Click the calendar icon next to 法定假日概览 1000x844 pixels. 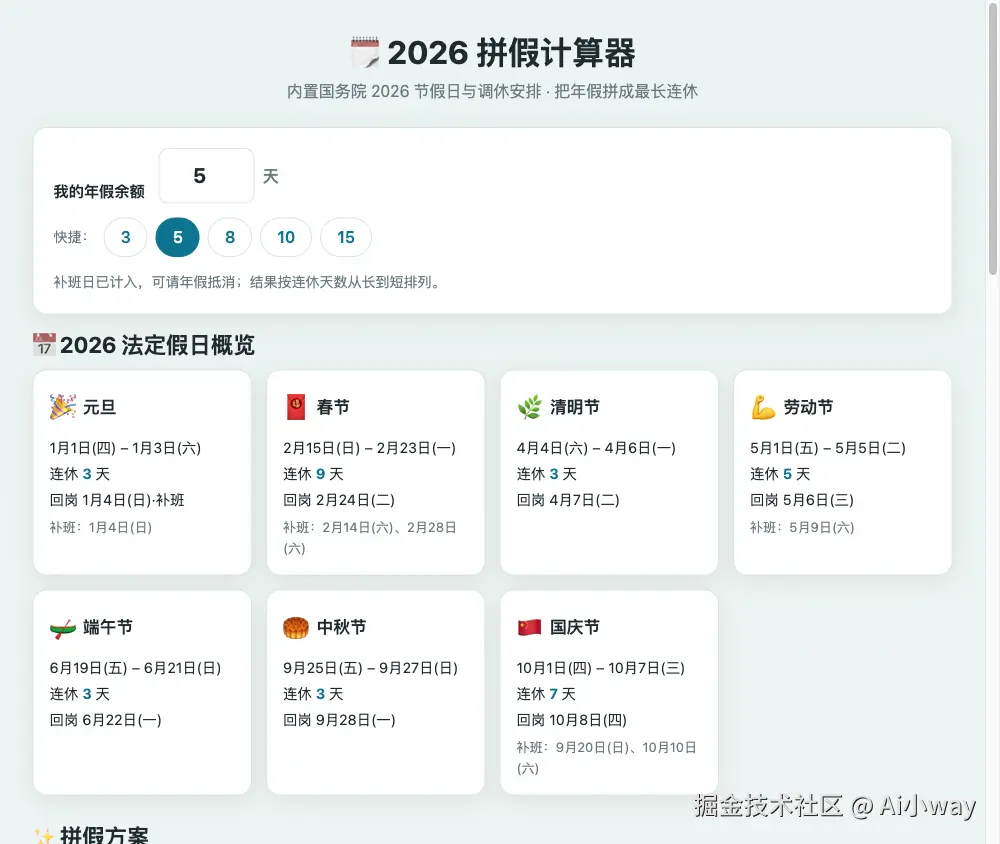[44, 344]
